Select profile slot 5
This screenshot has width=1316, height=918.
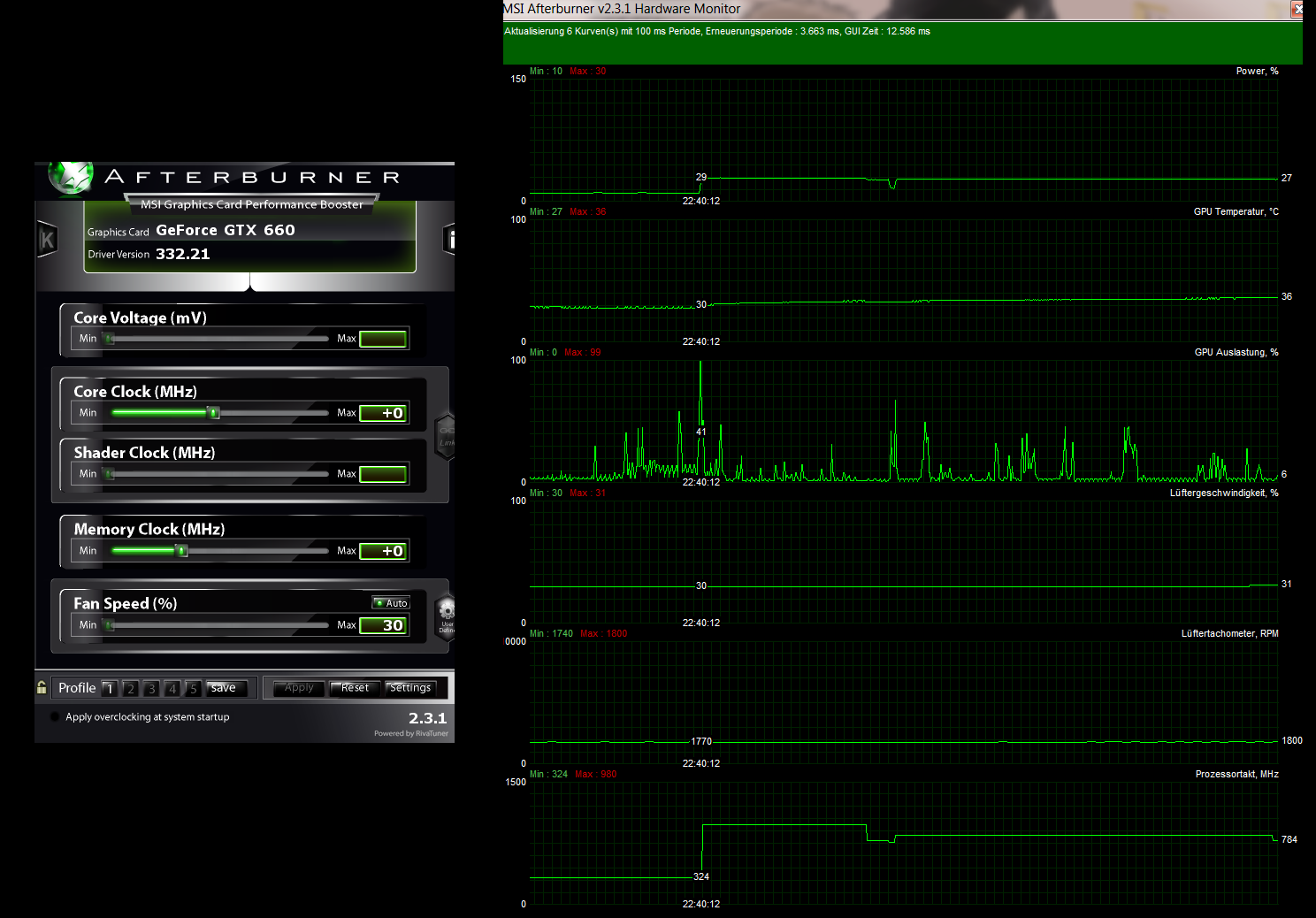coord(193,688)
